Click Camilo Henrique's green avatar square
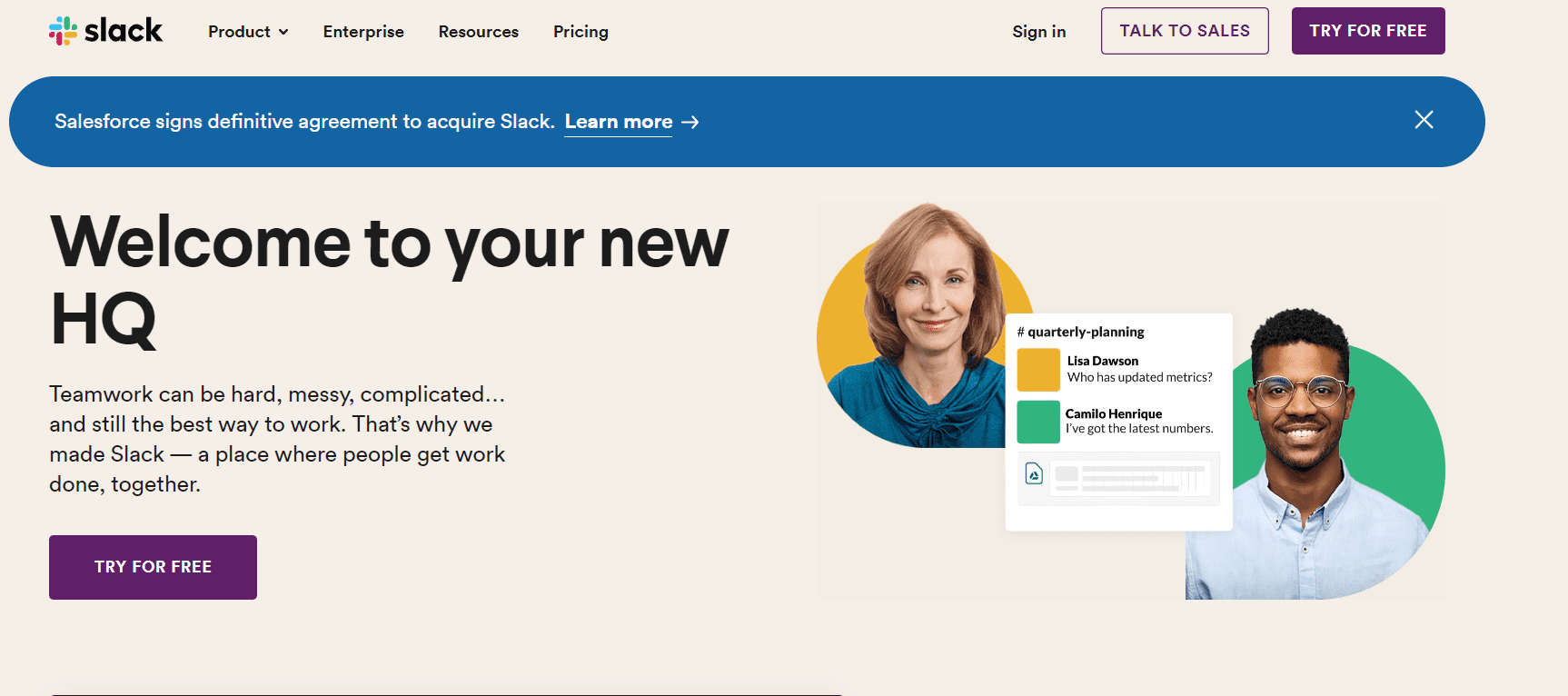This screenshot has width=1568, height=696. 1038,422
